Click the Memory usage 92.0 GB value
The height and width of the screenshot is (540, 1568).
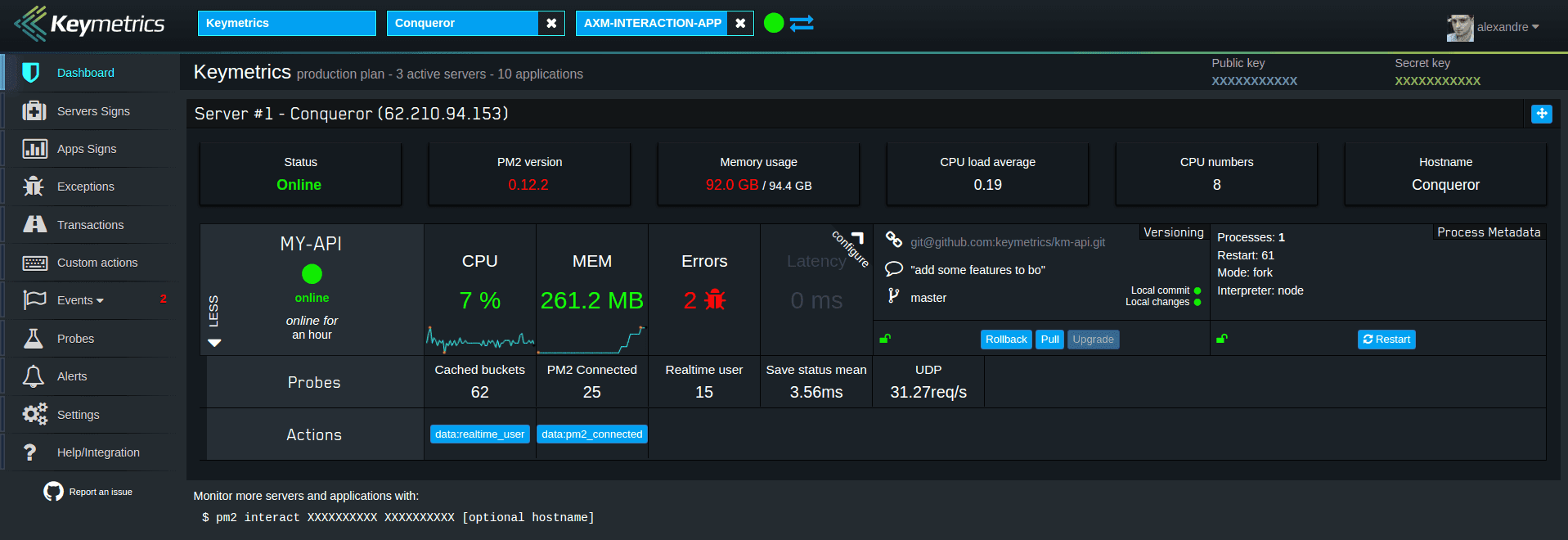(x=732, y=185)
